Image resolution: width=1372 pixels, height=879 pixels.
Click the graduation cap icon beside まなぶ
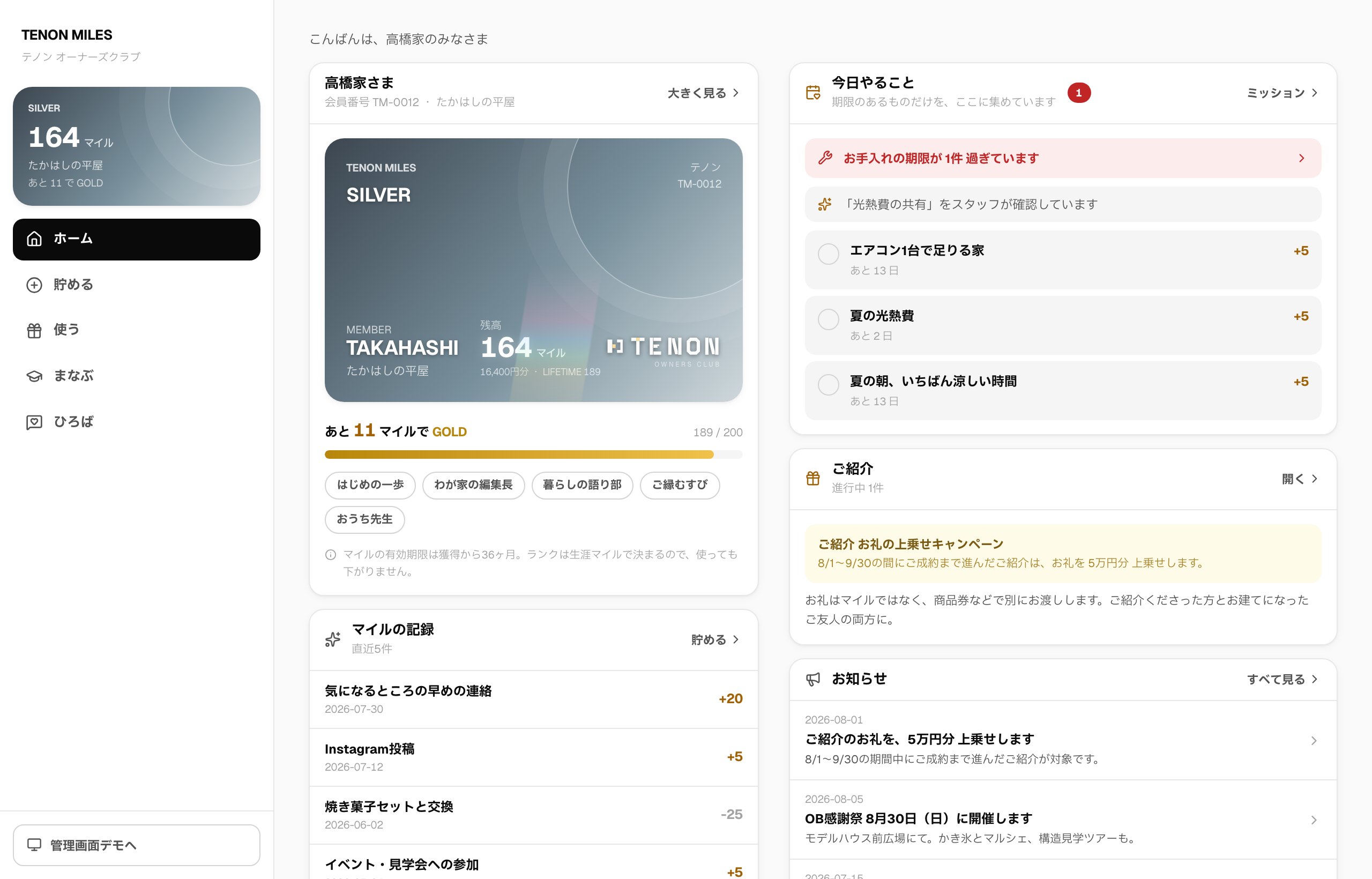point(34,376)
